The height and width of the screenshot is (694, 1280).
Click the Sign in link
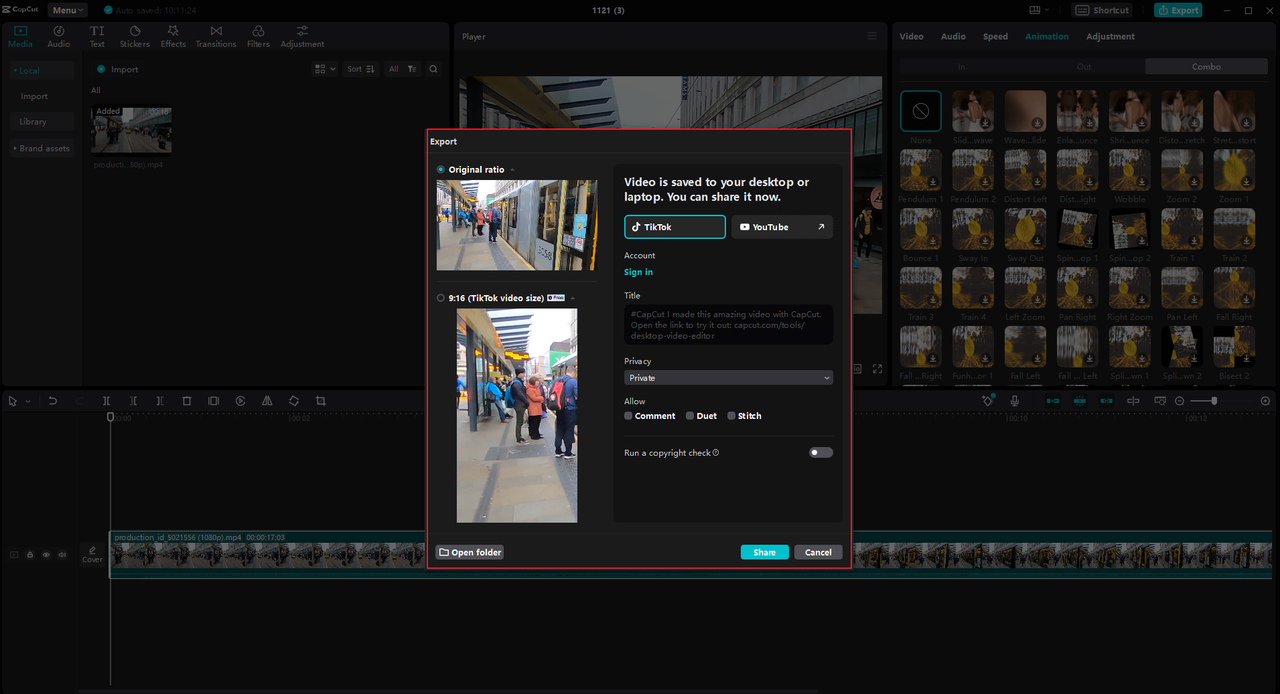tap(638, 272)
